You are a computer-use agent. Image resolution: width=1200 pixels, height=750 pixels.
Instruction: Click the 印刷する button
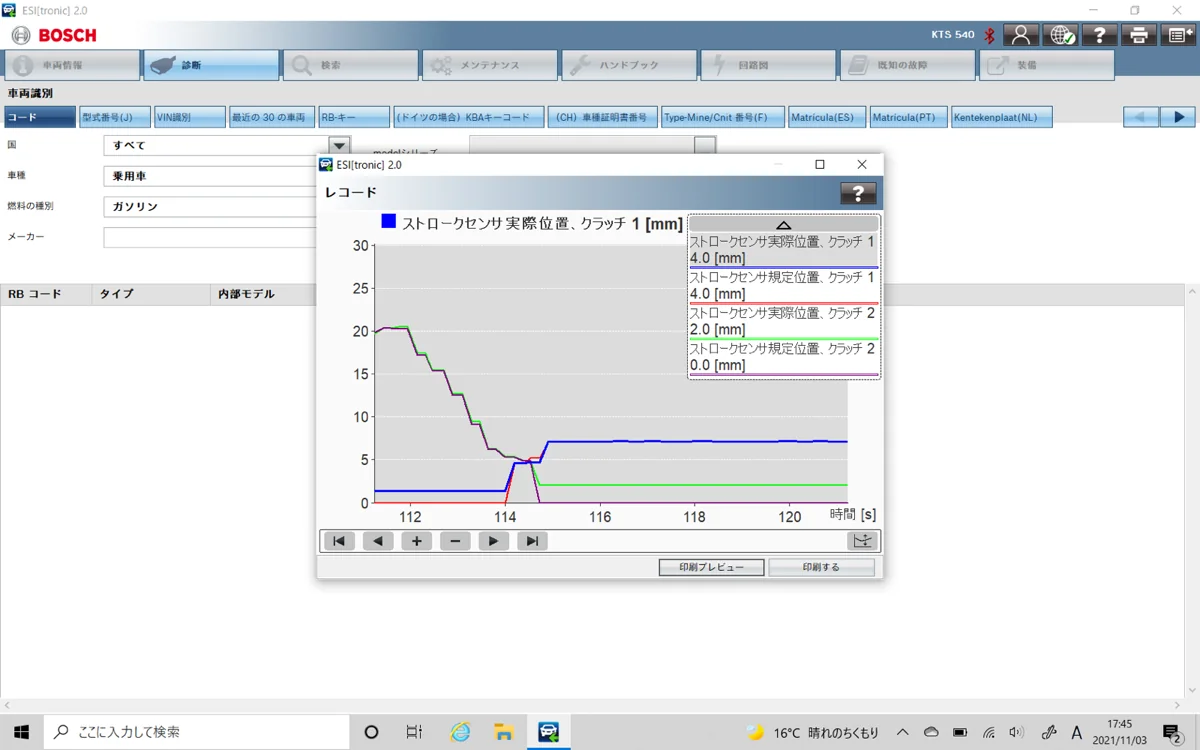(x=821, y=567)
